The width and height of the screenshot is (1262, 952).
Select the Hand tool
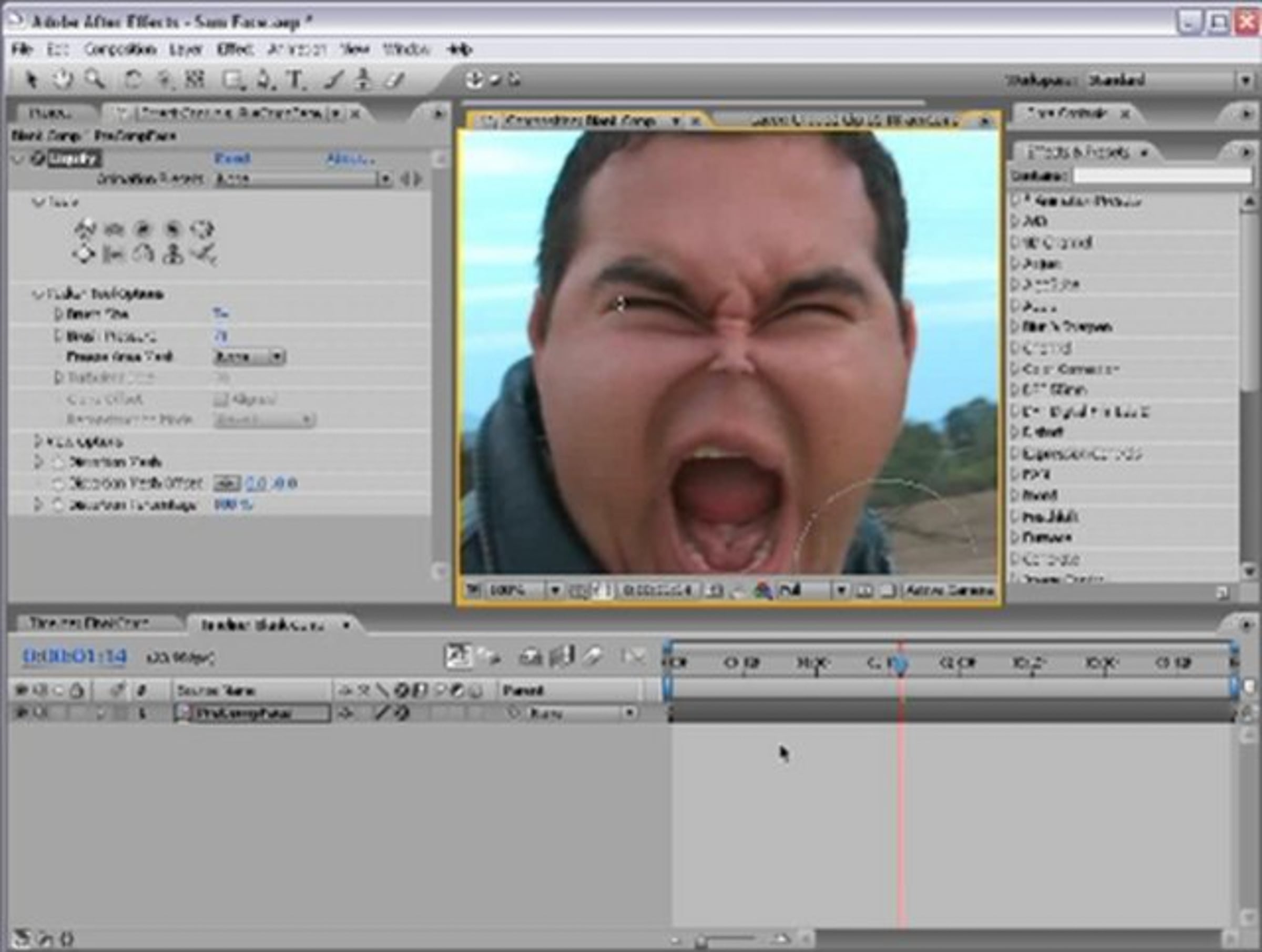click(x=63, y=79)
